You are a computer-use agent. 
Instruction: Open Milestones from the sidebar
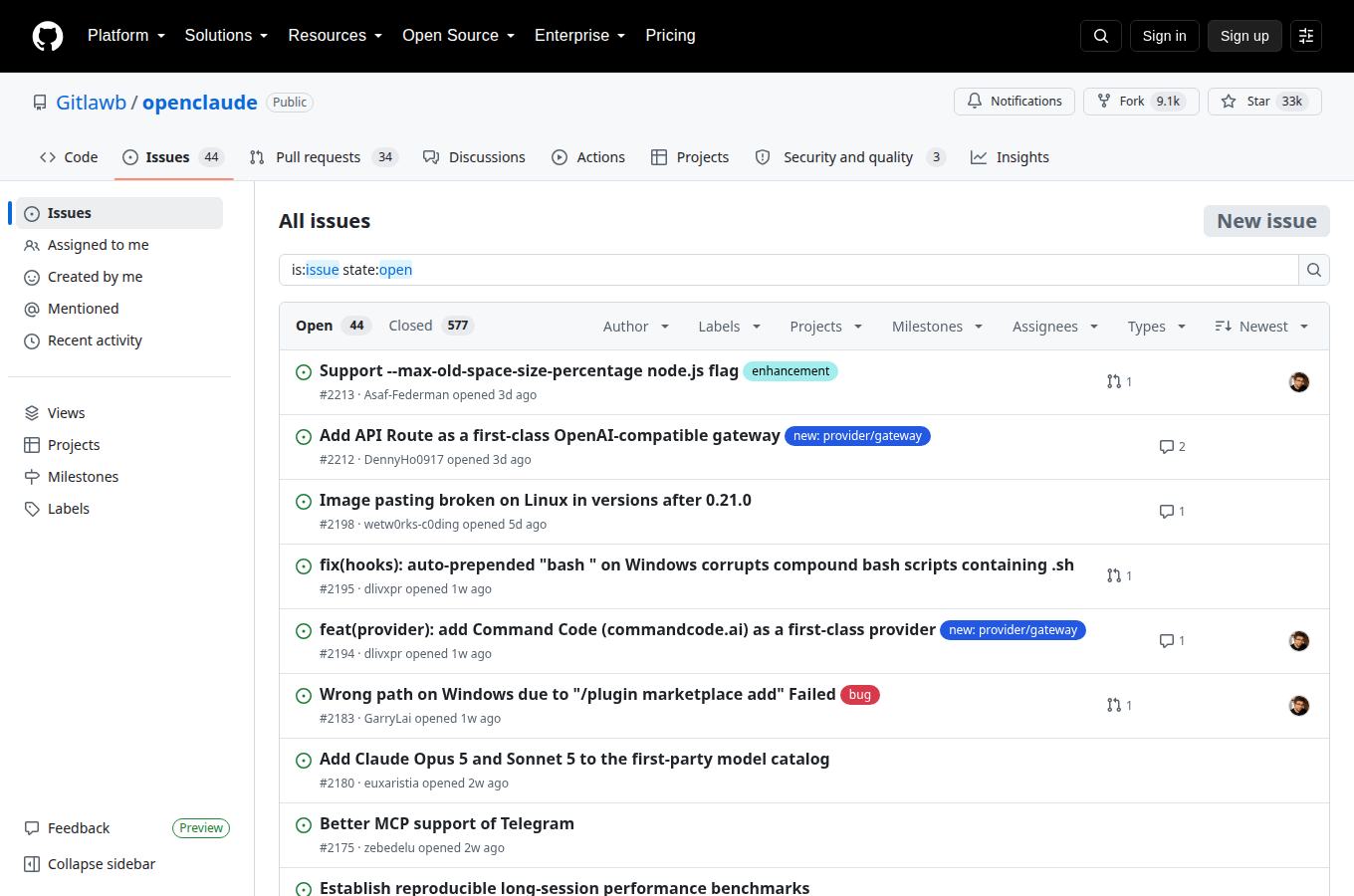pos(83,477)
